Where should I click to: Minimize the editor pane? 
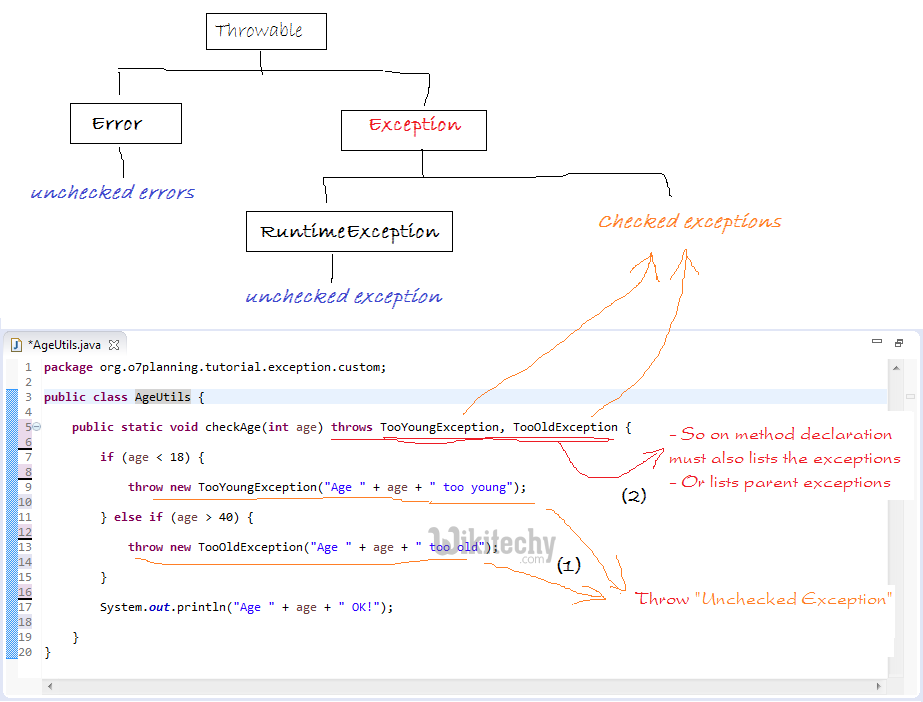878,343
